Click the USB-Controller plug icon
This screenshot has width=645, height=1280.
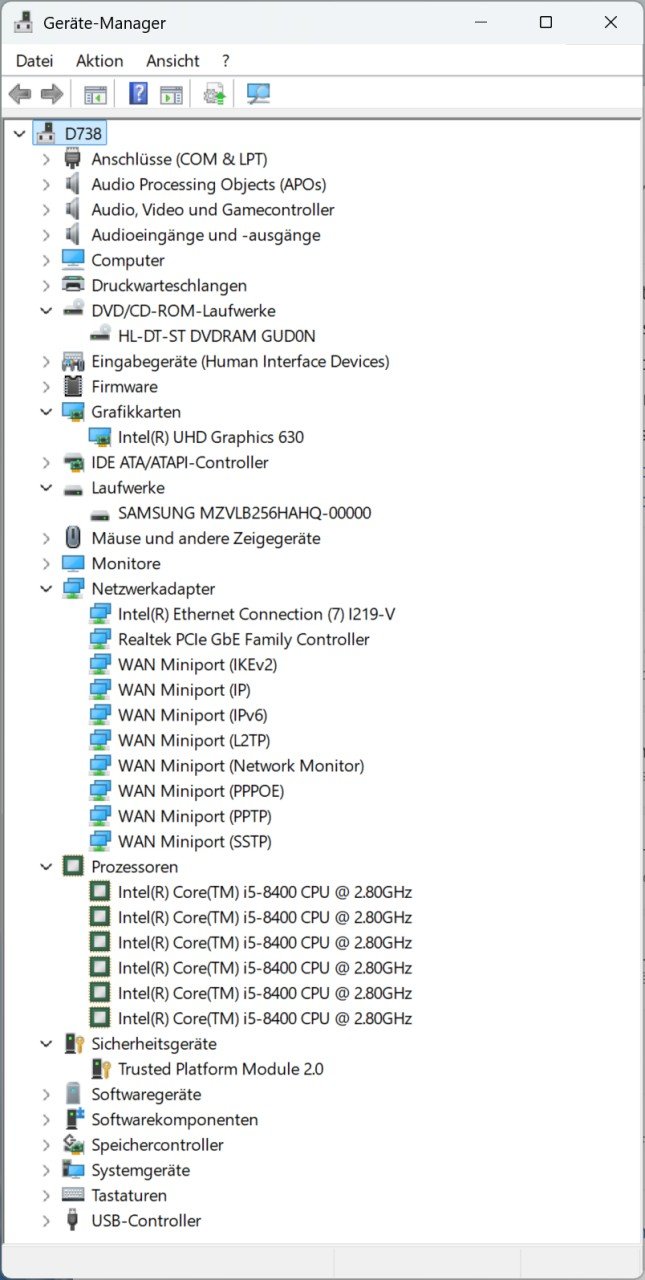pos(73,1220)
